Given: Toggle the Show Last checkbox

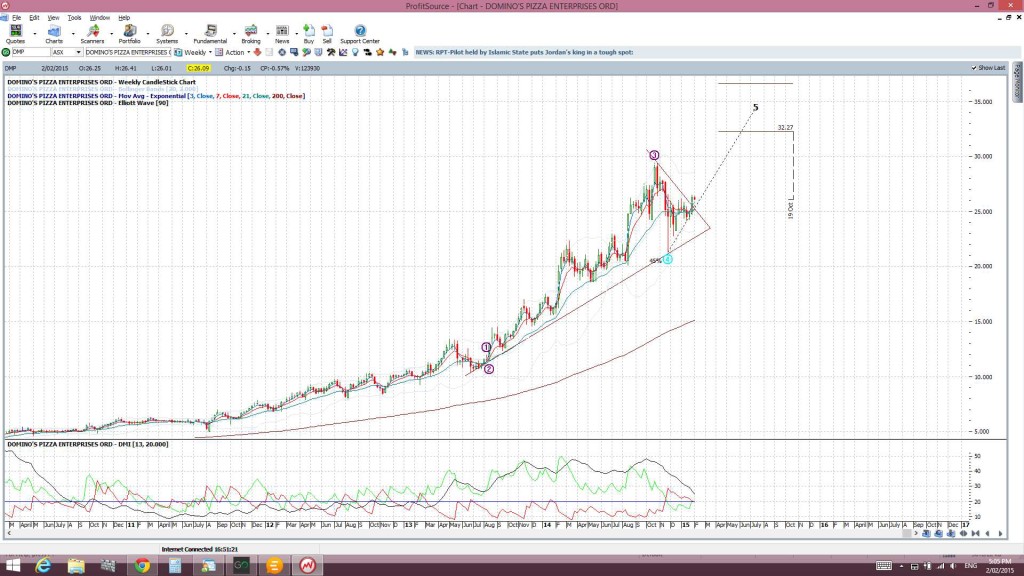Looking at the screenshot, I should pyautogui.click(x=974, y=68).
